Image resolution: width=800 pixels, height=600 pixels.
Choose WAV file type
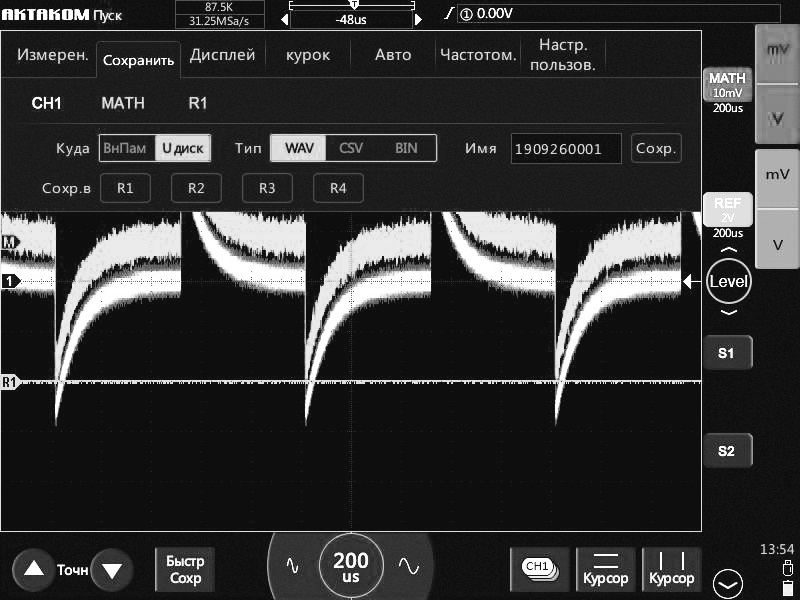click(298, 148)
